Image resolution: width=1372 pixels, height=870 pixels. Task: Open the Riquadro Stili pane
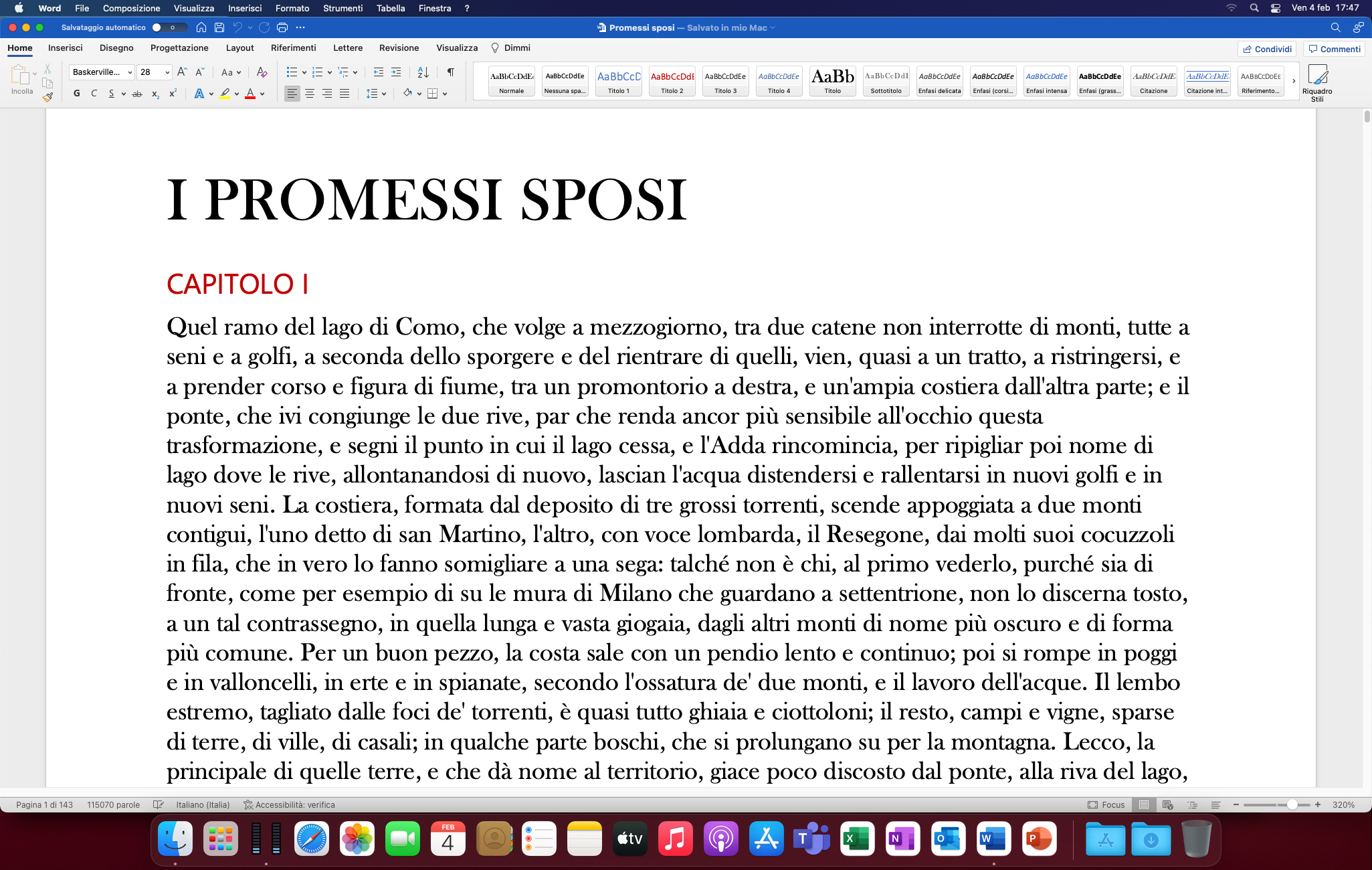tap(1316, 82)
